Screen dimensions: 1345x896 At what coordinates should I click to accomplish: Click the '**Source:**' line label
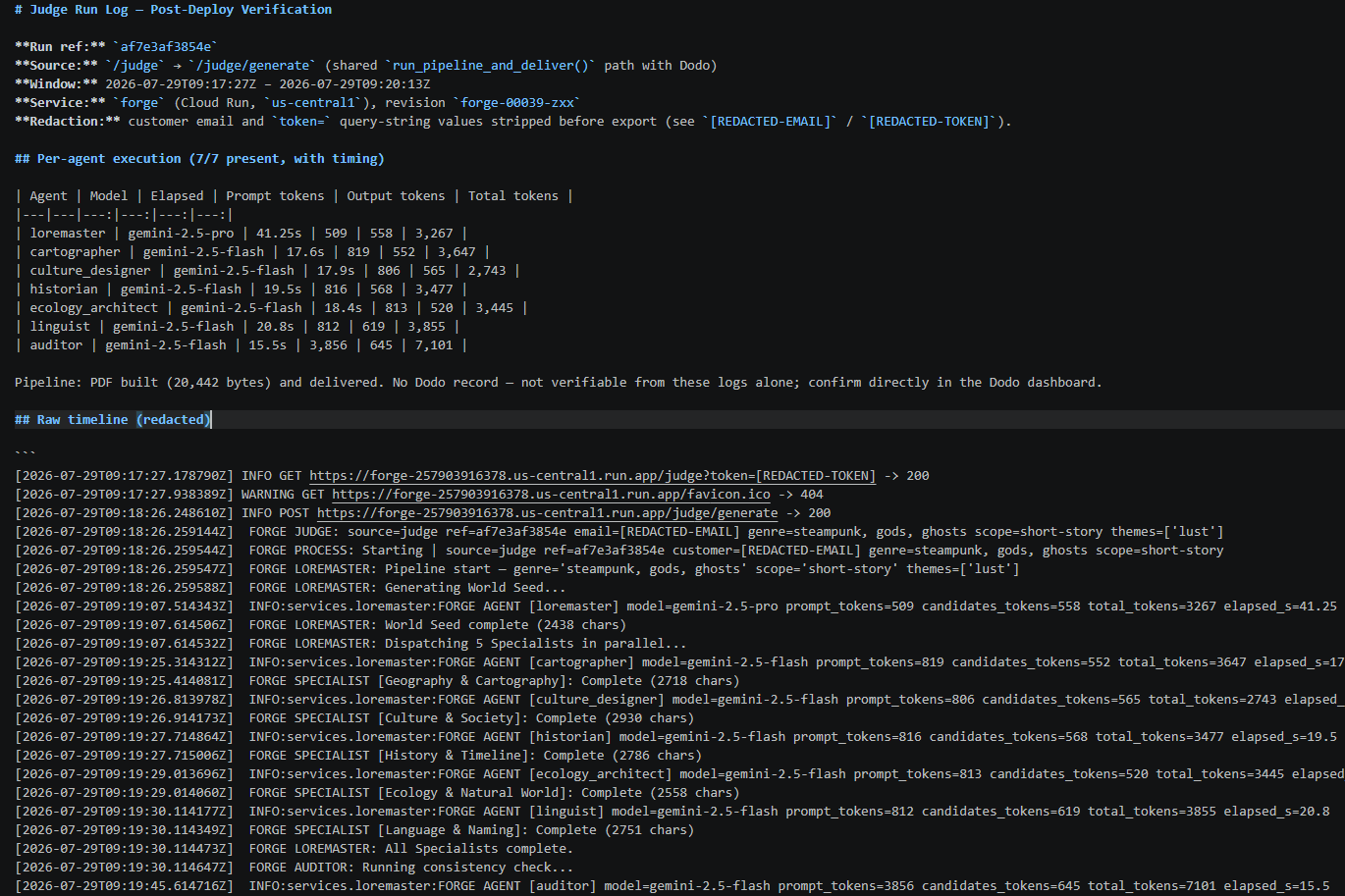coord(56,66)
